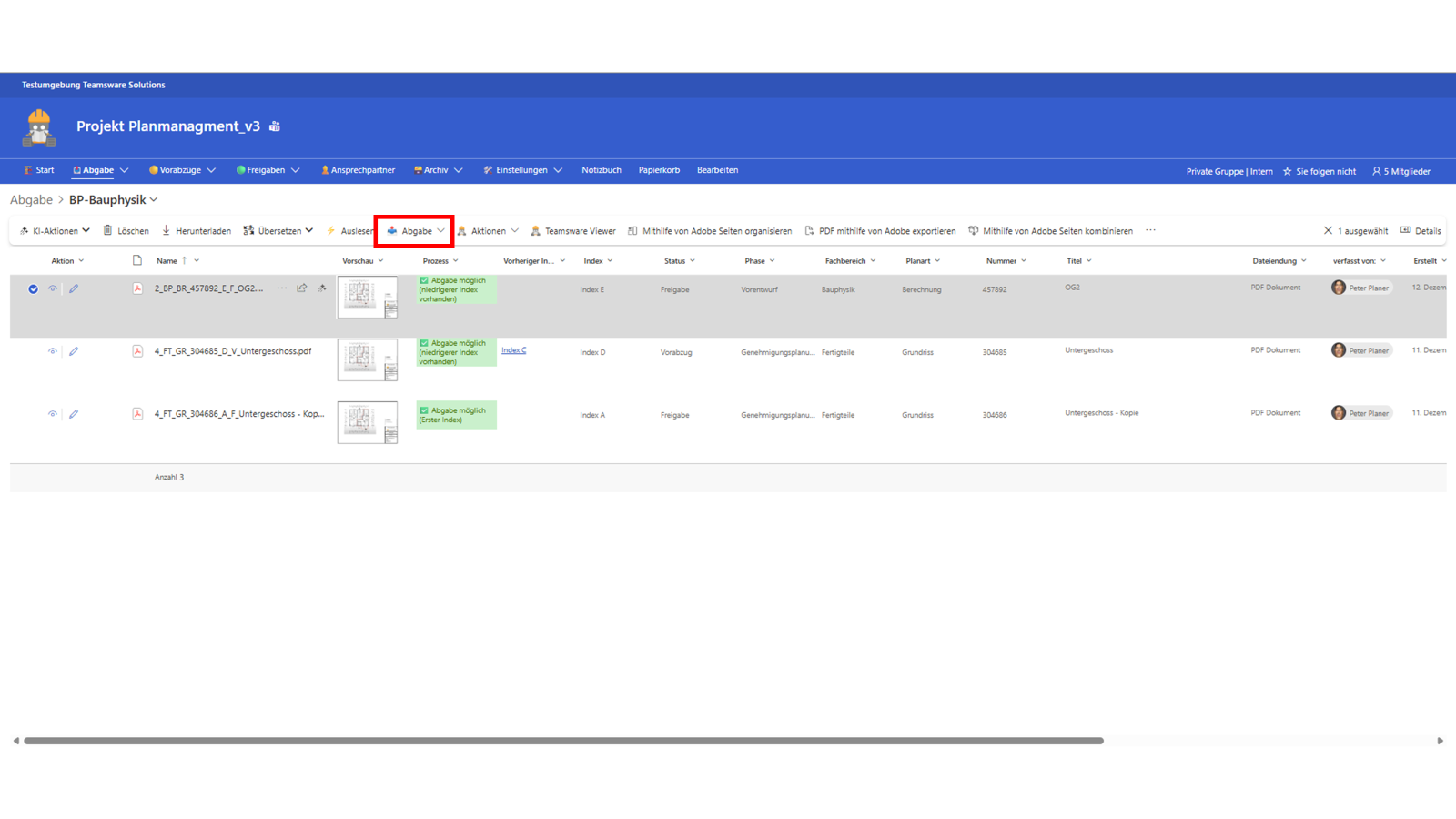Open the Papierkorb navigation item
1456x819 pixels.
point(659,170)
